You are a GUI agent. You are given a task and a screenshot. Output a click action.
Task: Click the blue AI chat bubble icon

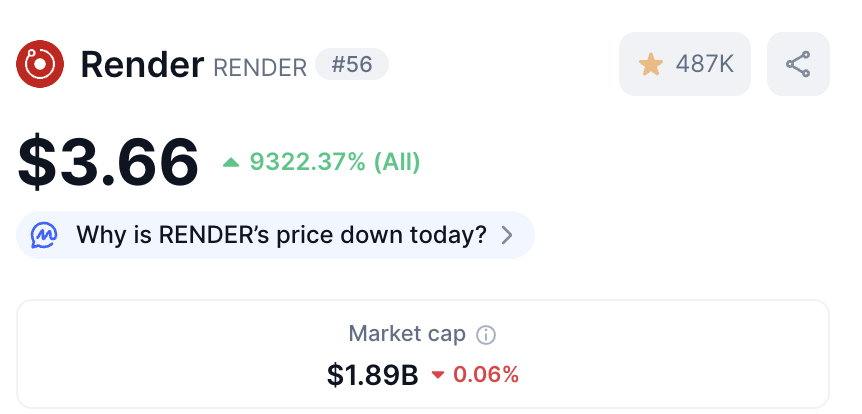44,235
